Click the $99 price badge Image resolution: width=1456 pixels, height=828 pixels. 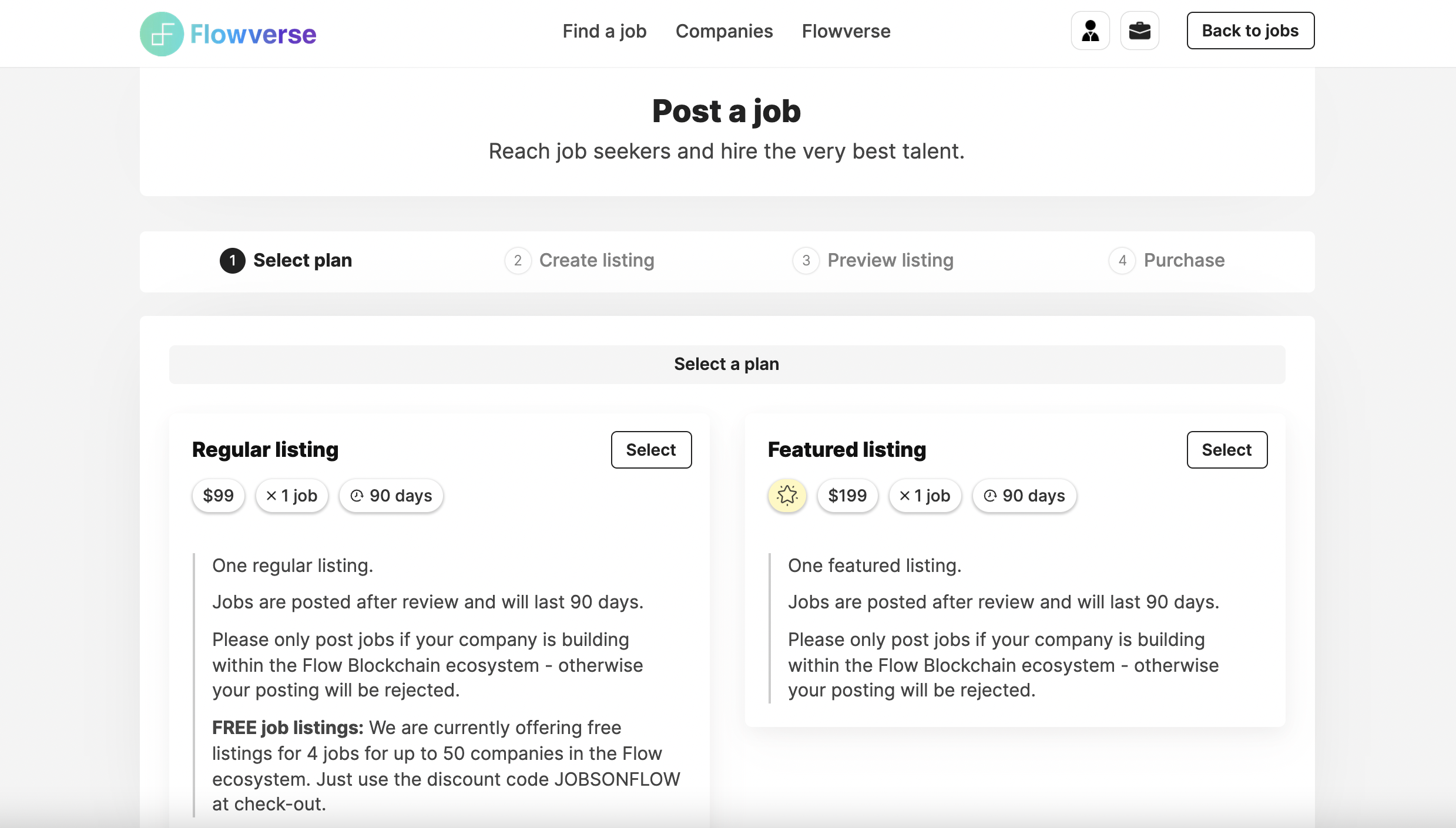pos(218,496)
